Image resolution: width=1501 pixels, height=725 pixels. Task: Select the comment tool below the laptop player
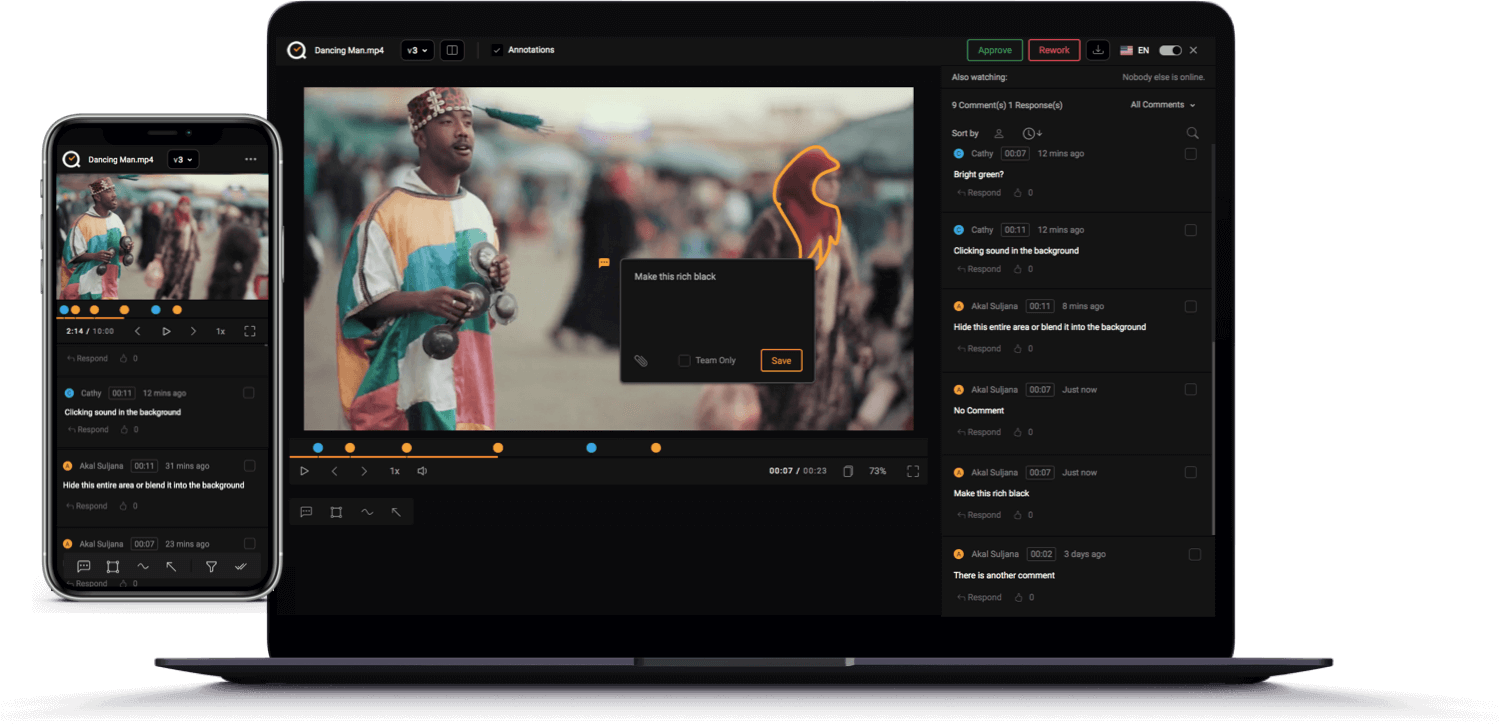coord(306,512)
